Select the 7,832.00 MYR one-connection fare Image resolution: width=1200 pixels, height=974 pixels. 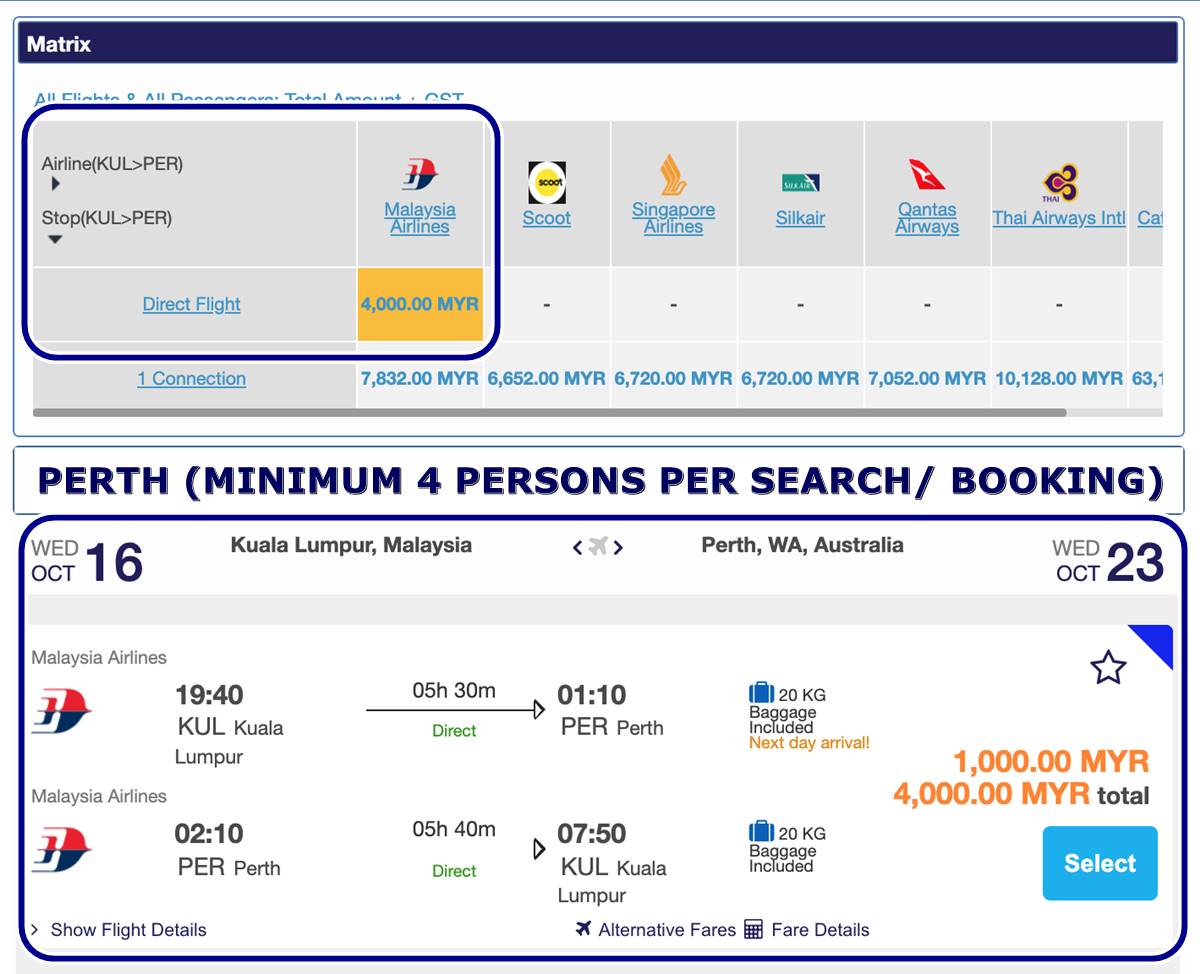[x=420, y=378]
